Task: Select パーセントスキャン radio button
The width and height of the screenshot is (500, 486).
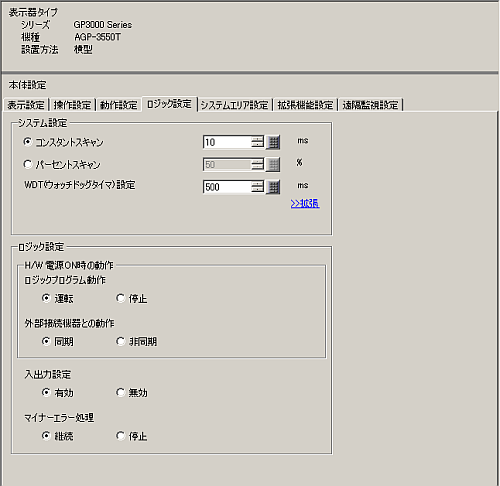Action: coord(28,164)
